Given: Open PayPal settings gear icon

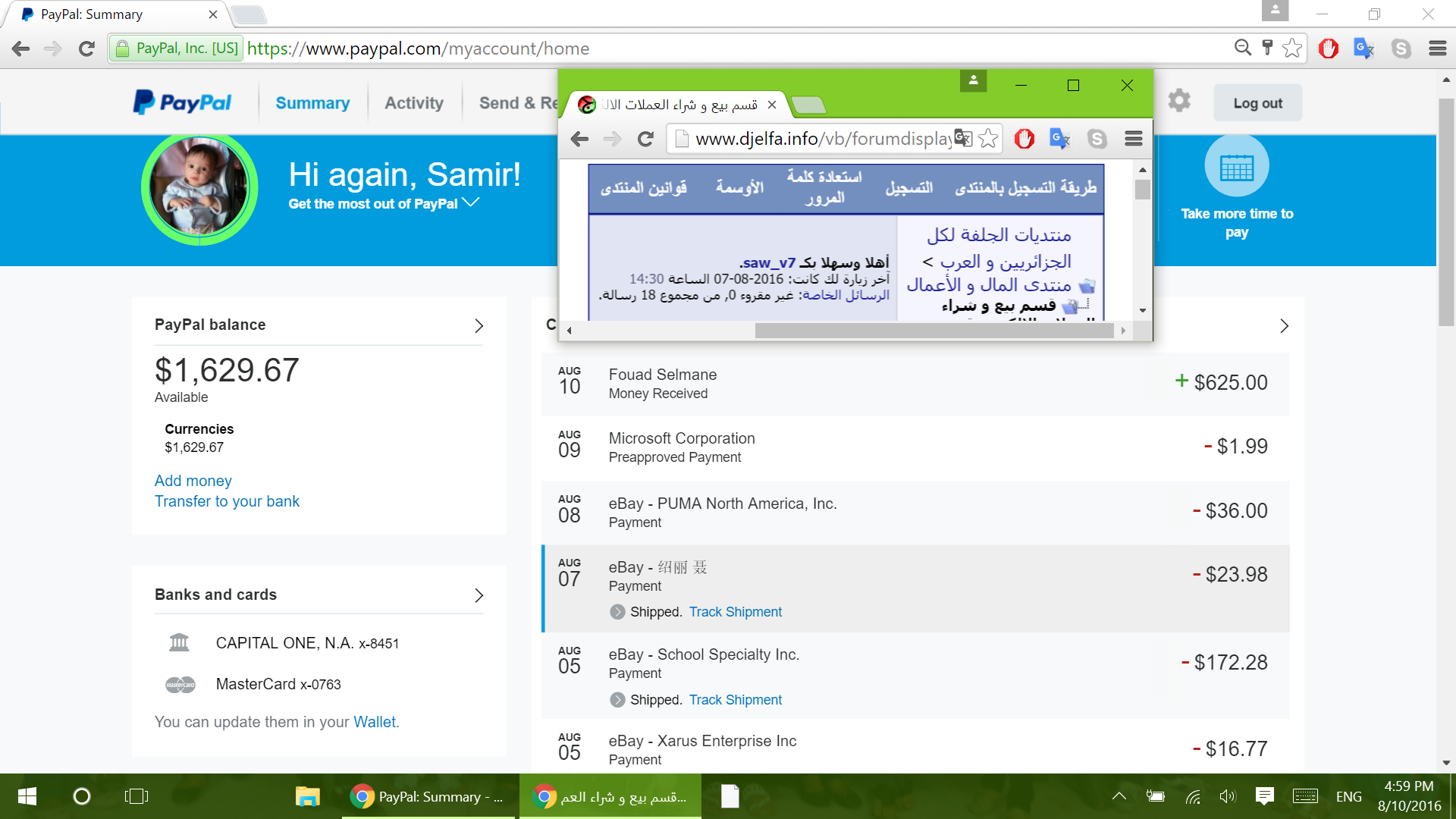Looking at the screenshot, I should 1178,100.
